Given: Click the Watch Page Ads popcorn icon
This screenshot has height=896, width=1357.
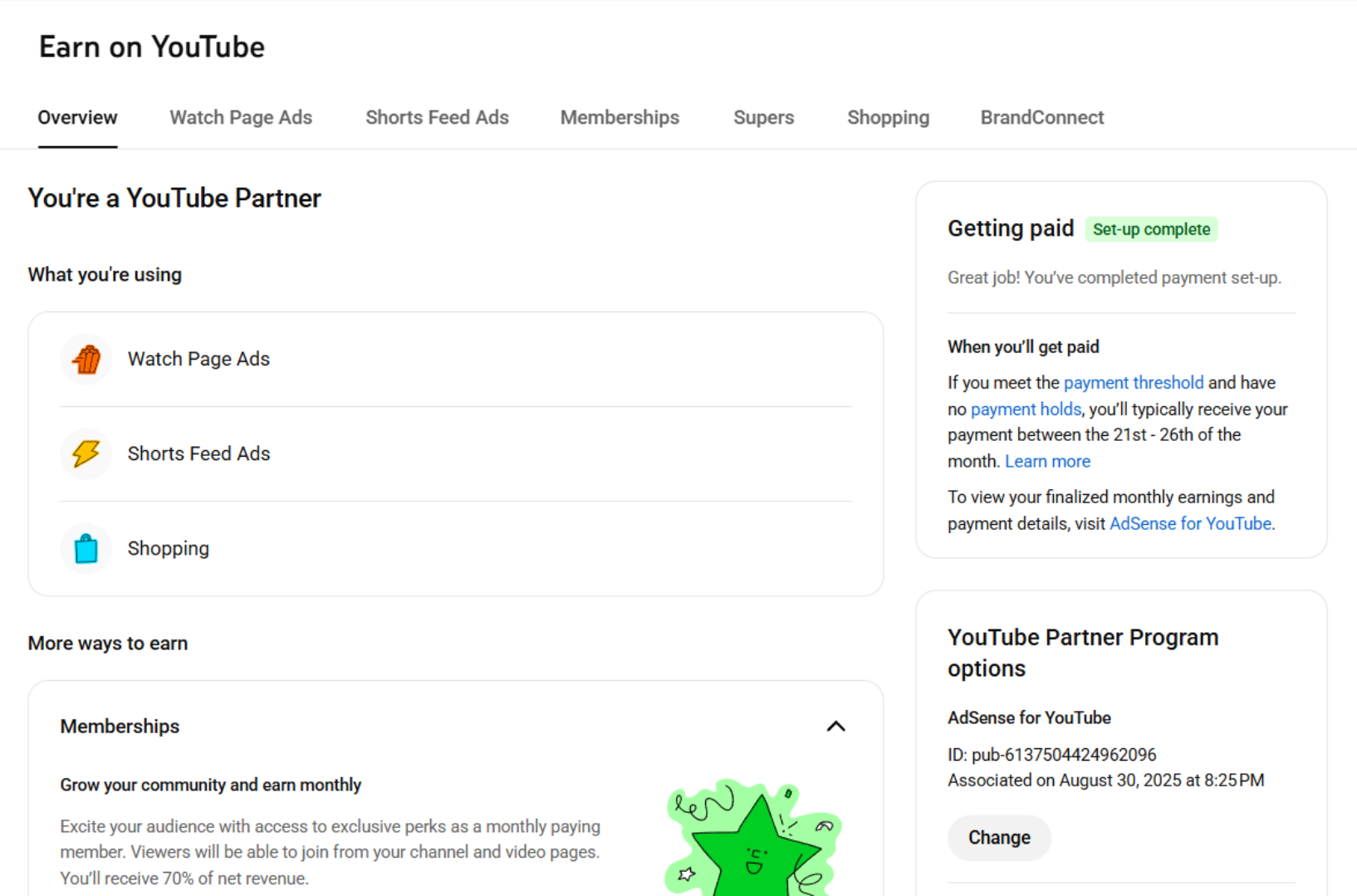Looking at the screenshot, I should pos(86,360).
